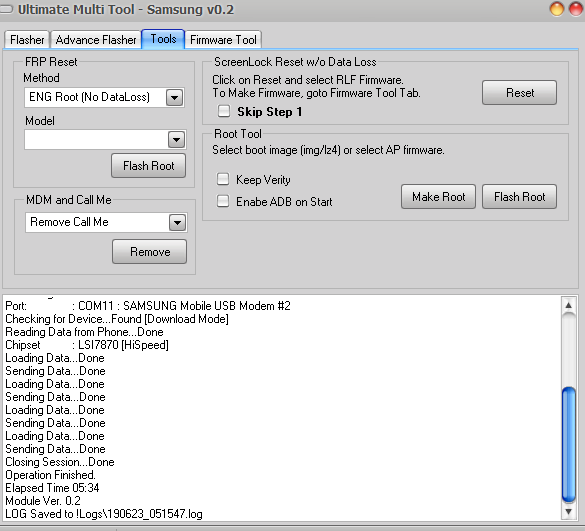Click the Elapsed Time 05:34 line
585x531 pixels.
(x=52, y=488)
